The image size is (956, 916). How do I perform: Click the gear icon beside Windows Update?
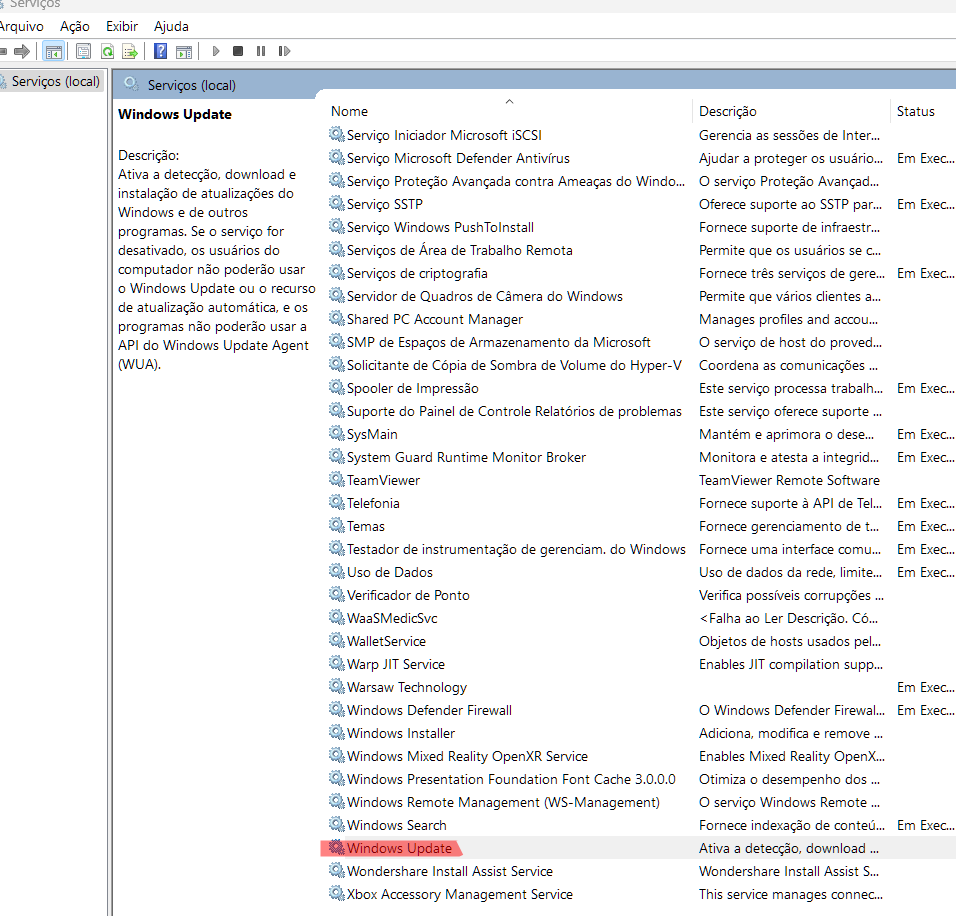point(337,847)
